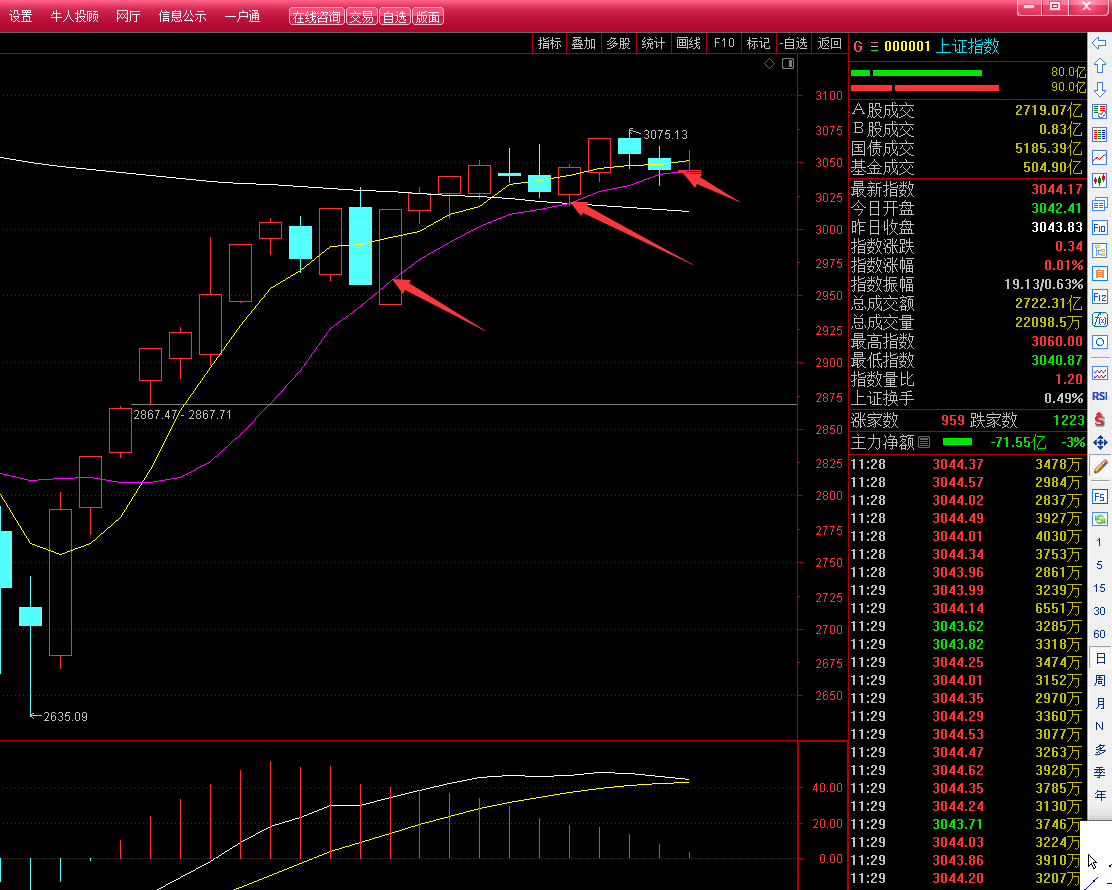Screen dimensions: 1112x890
Task: Click the 3075.13 high price label
Action: [665, 135]
